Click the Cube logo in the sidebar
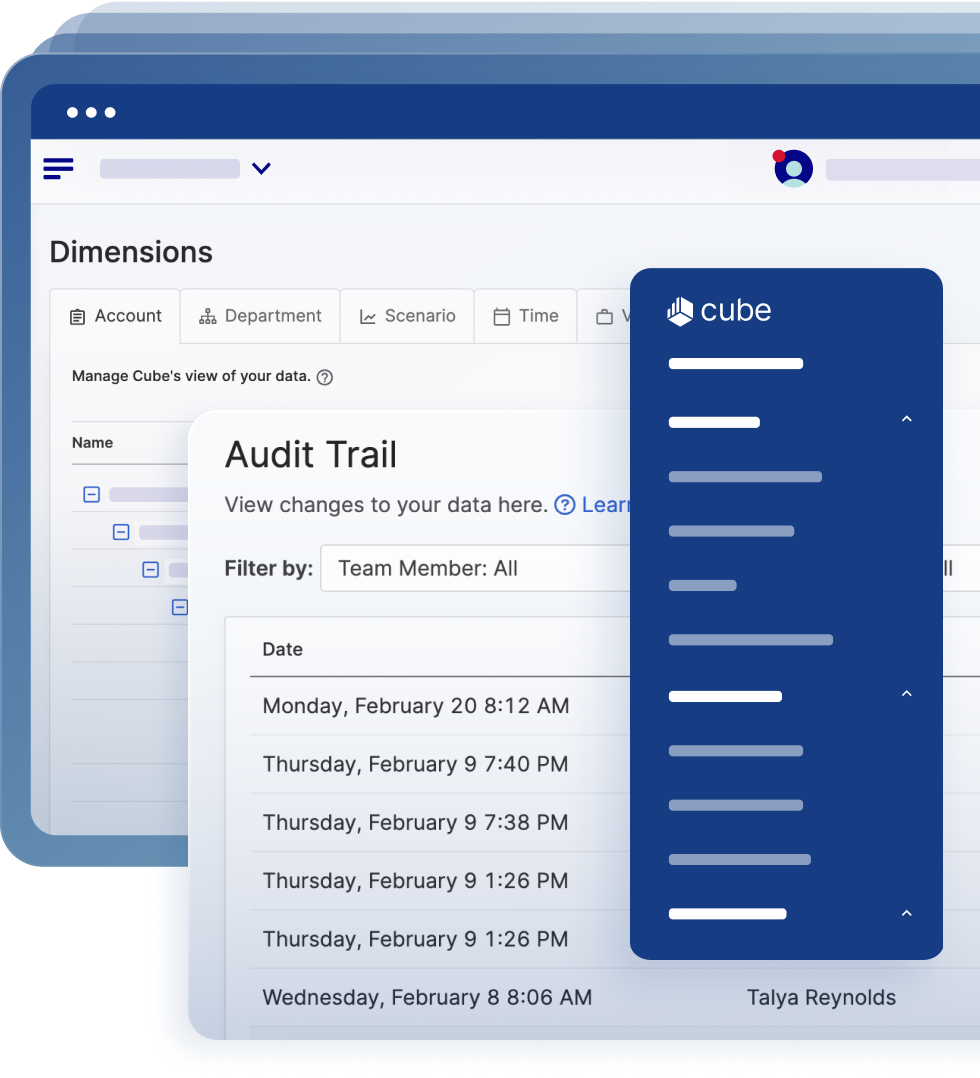This screenshot has width=980, height=1078. pos(719,311)
